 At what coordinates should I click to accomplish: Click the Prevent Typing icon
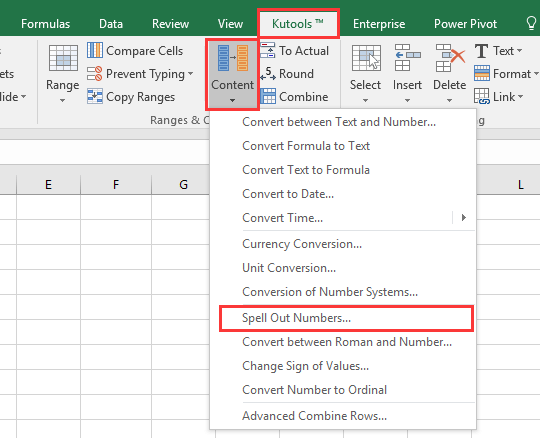[95, 73]
